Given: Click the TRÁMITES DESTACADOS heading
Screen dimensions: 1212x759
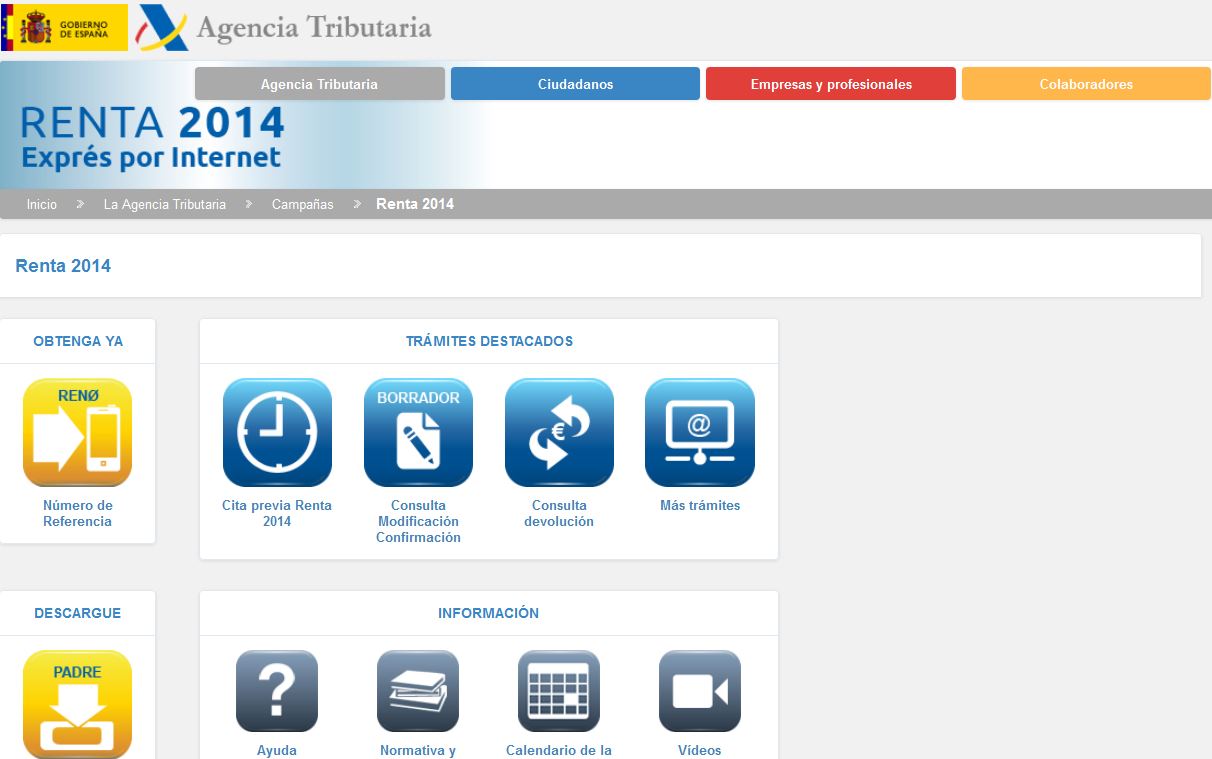Looking at the screenshot, I should point(489,341).
